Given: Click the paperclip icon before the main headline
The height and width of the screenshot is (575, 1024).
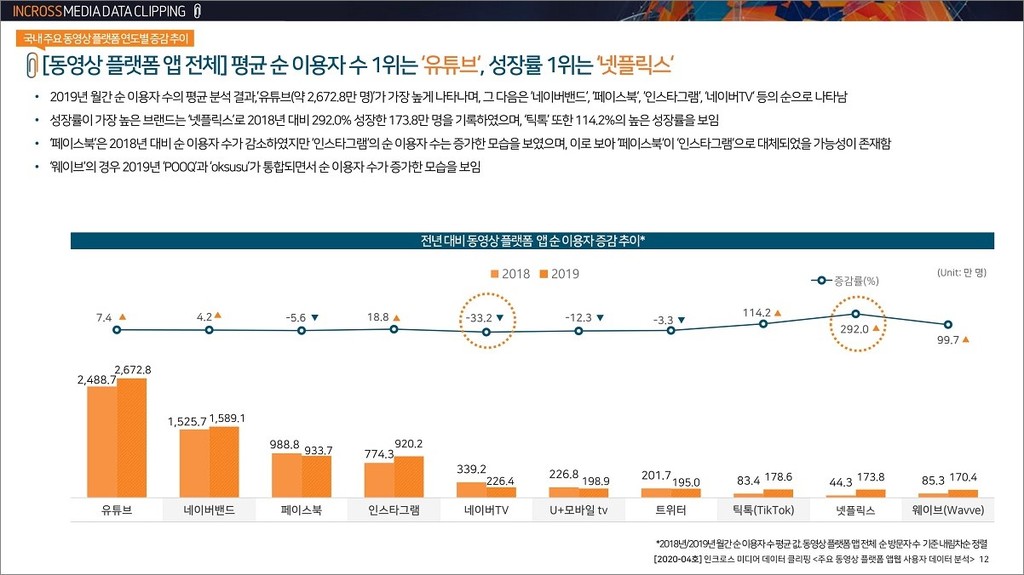Looking at the screenshot, I should pyautogui.click(x=31, y=65).
